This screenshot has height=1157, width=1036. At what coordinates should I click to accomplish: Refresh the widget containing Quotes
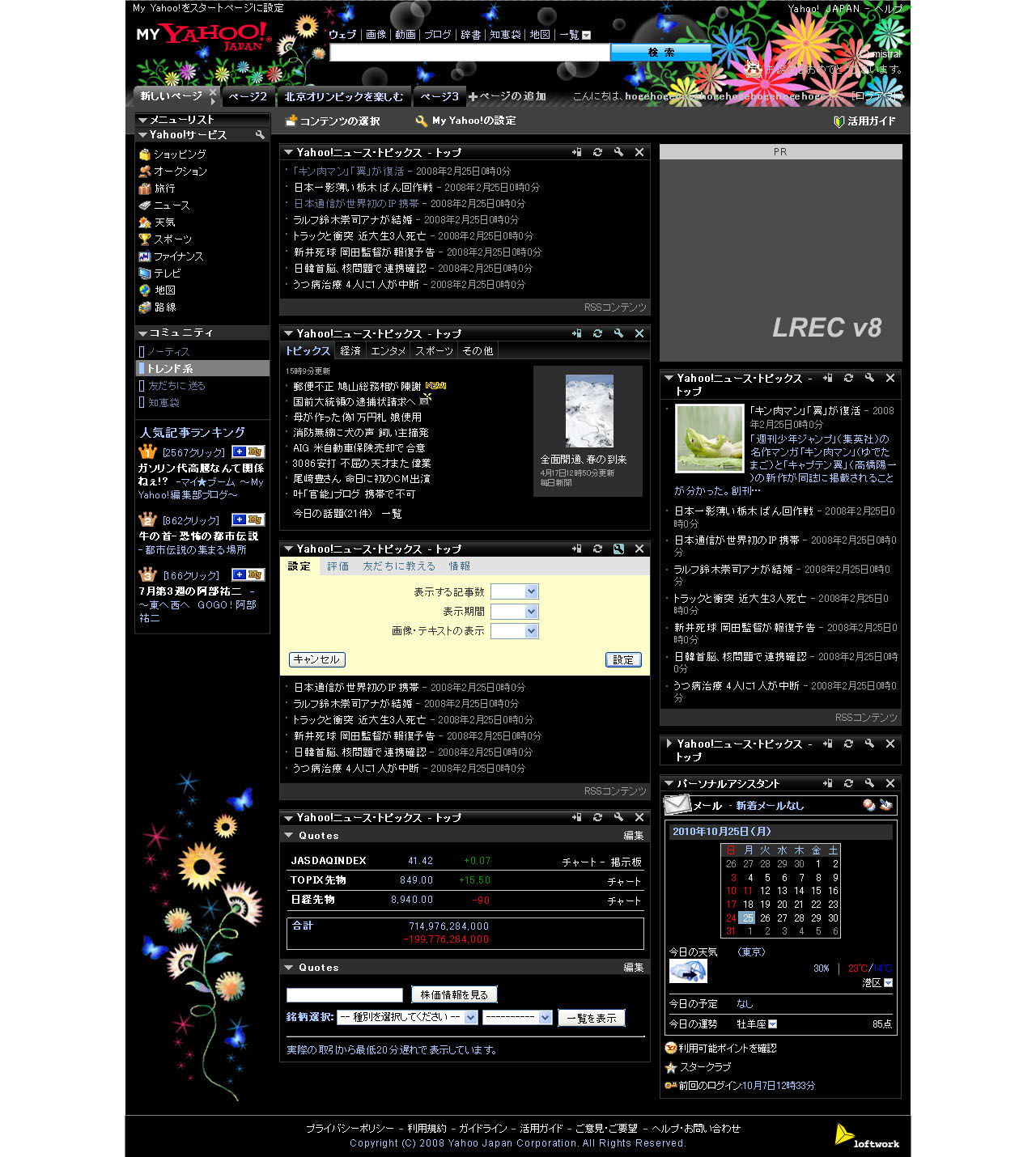(597, 817)
